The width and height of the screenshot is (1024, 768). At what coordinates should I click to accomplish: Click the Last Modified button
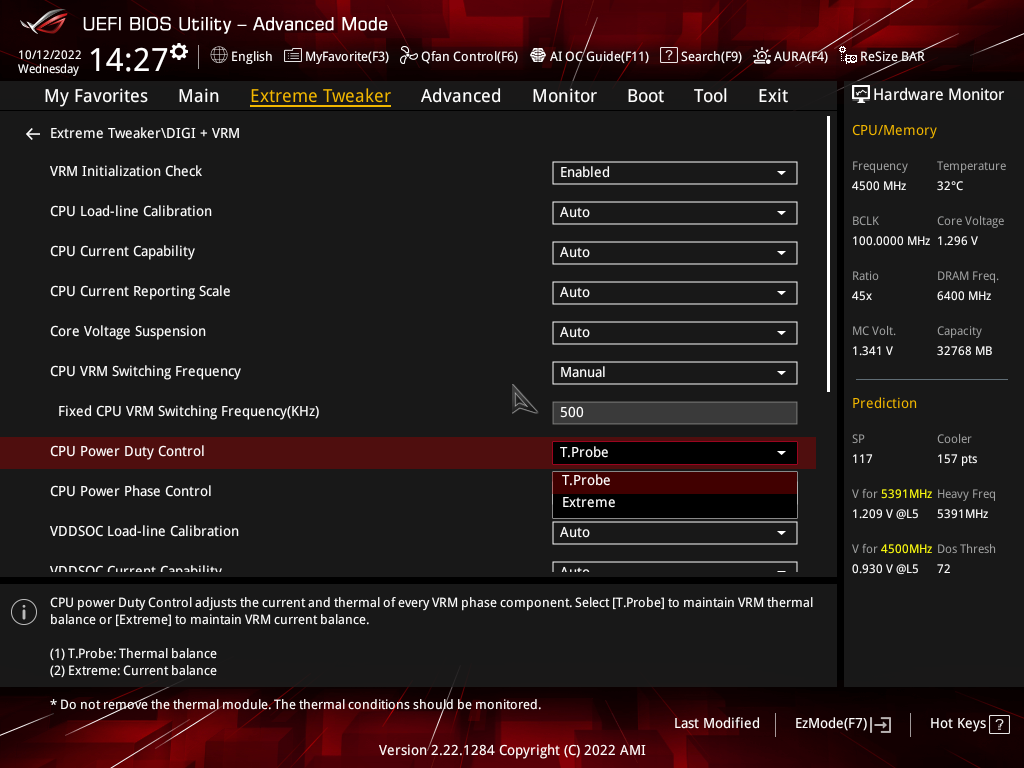tap(716, 724)
